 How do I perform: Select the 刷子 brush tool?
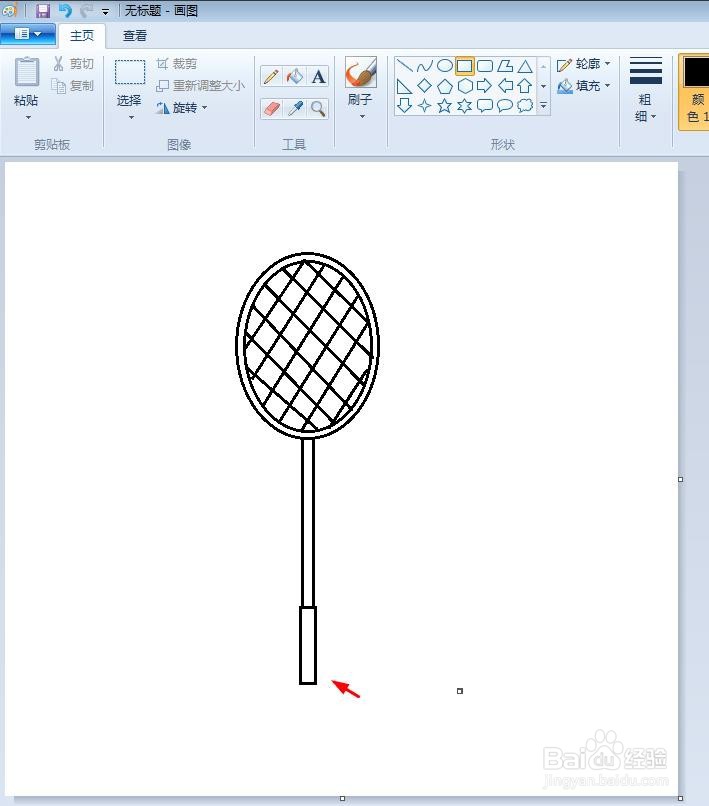(x=360, y=72)
